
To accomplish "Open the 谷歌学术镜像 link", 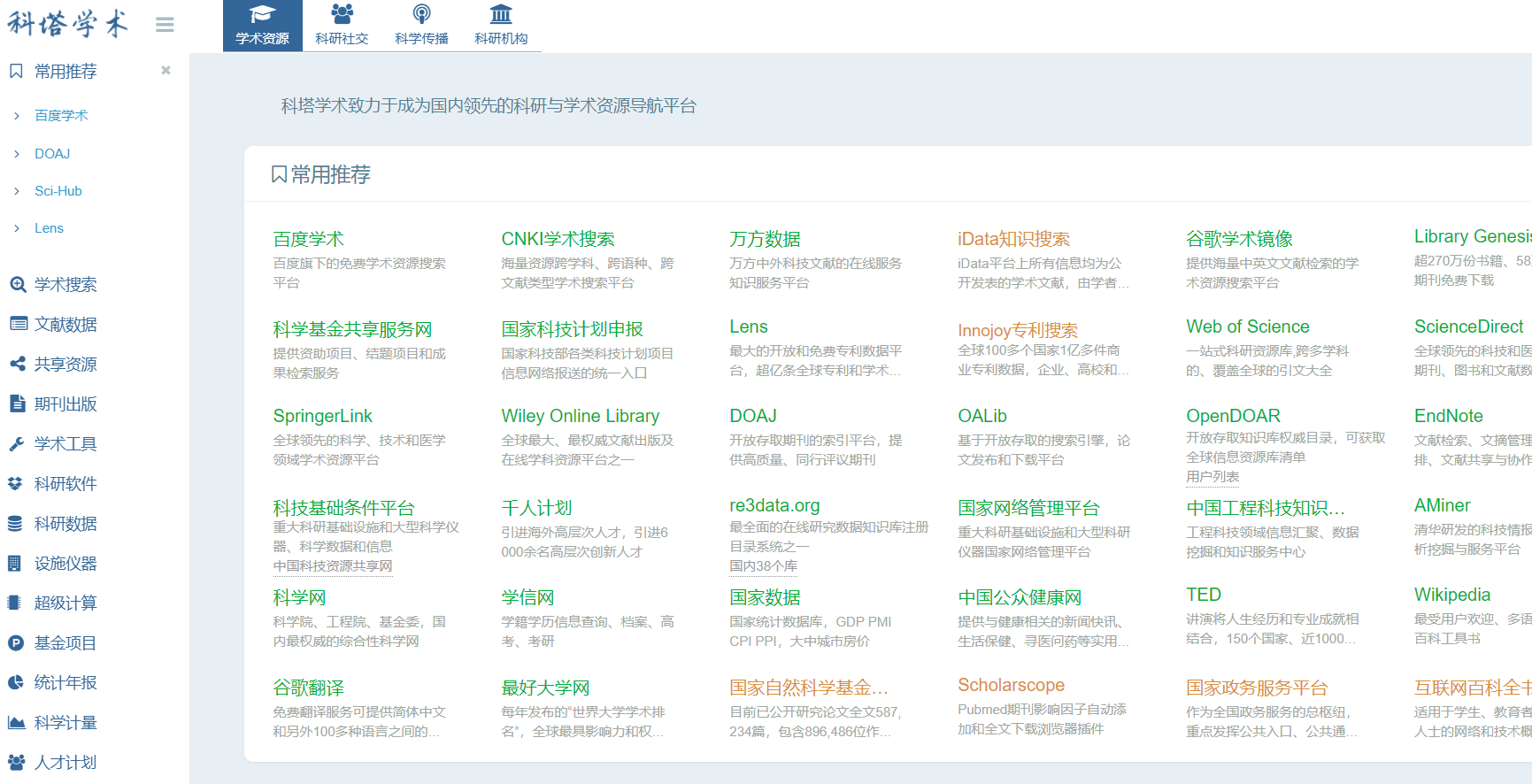I will pyautogui.click(x=1239, y=239).
